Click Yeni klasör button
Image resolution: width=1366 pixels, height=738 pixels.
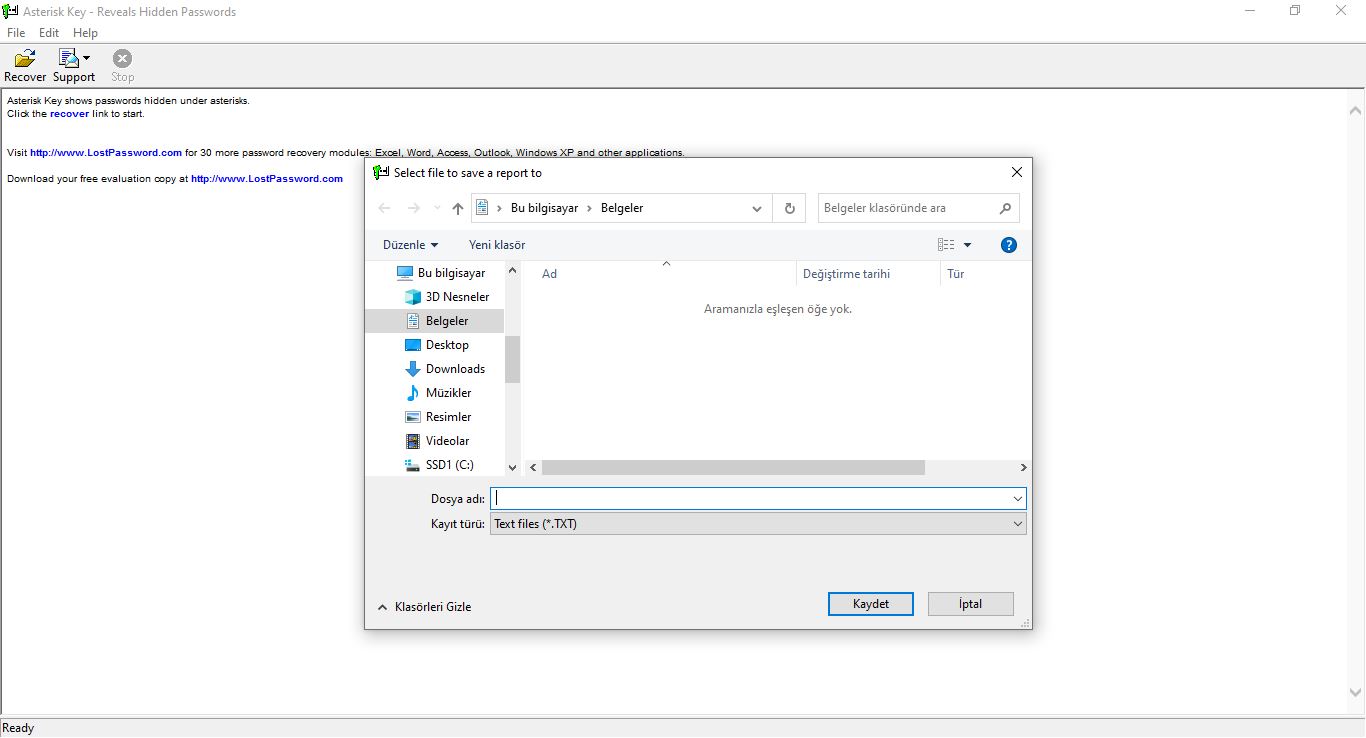[497, 245]
